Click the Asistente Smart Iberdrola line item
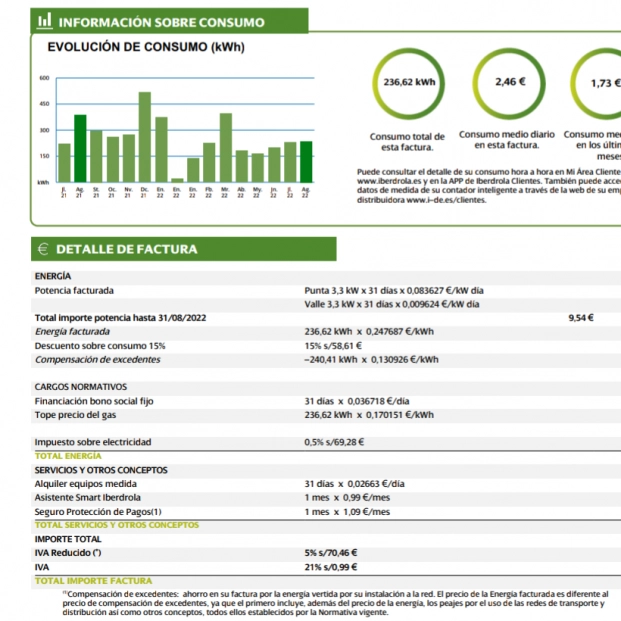Viewport: 621px width, 621px height. (87, 497)
